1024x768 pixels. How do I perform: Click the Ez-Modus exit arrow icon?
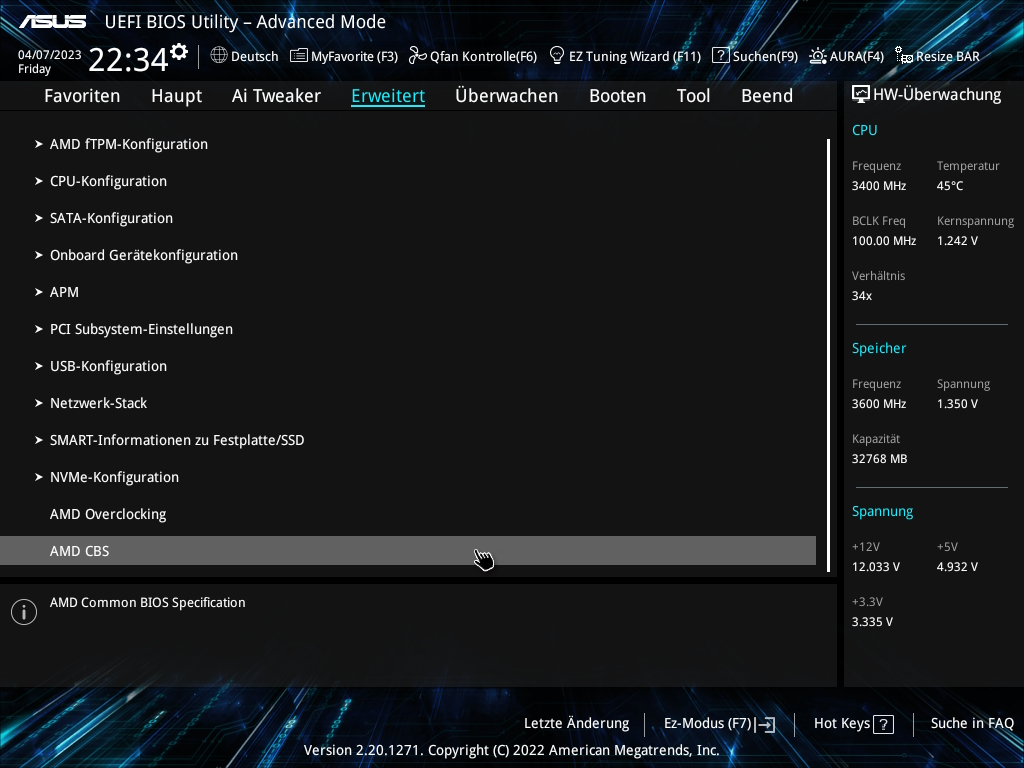click(765, 724)
